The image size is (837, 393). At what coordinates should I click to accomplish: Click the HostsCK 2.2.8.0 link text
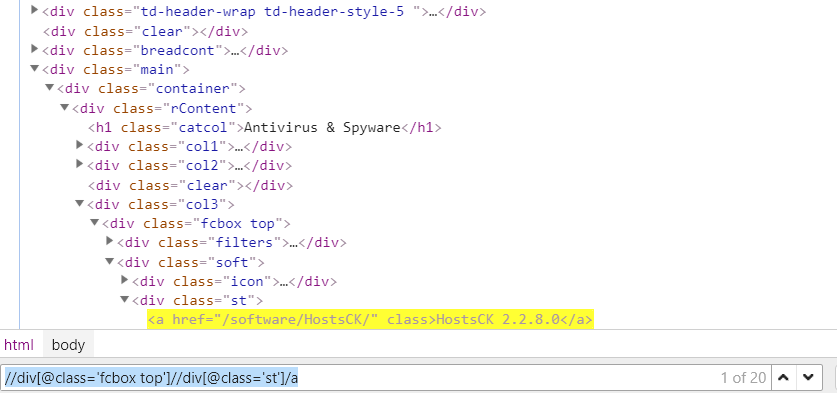point(498,320)
